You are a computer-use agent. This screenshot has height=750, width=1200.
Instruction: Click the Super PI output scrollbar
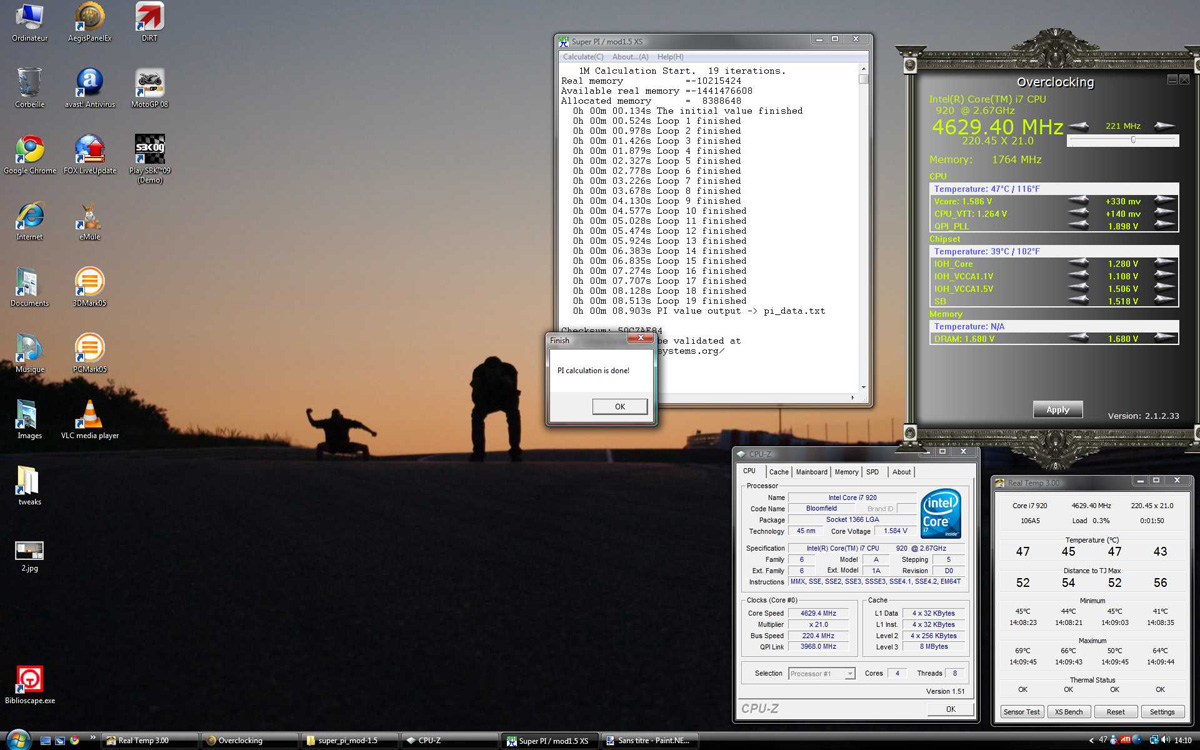[x=864, y=227]
